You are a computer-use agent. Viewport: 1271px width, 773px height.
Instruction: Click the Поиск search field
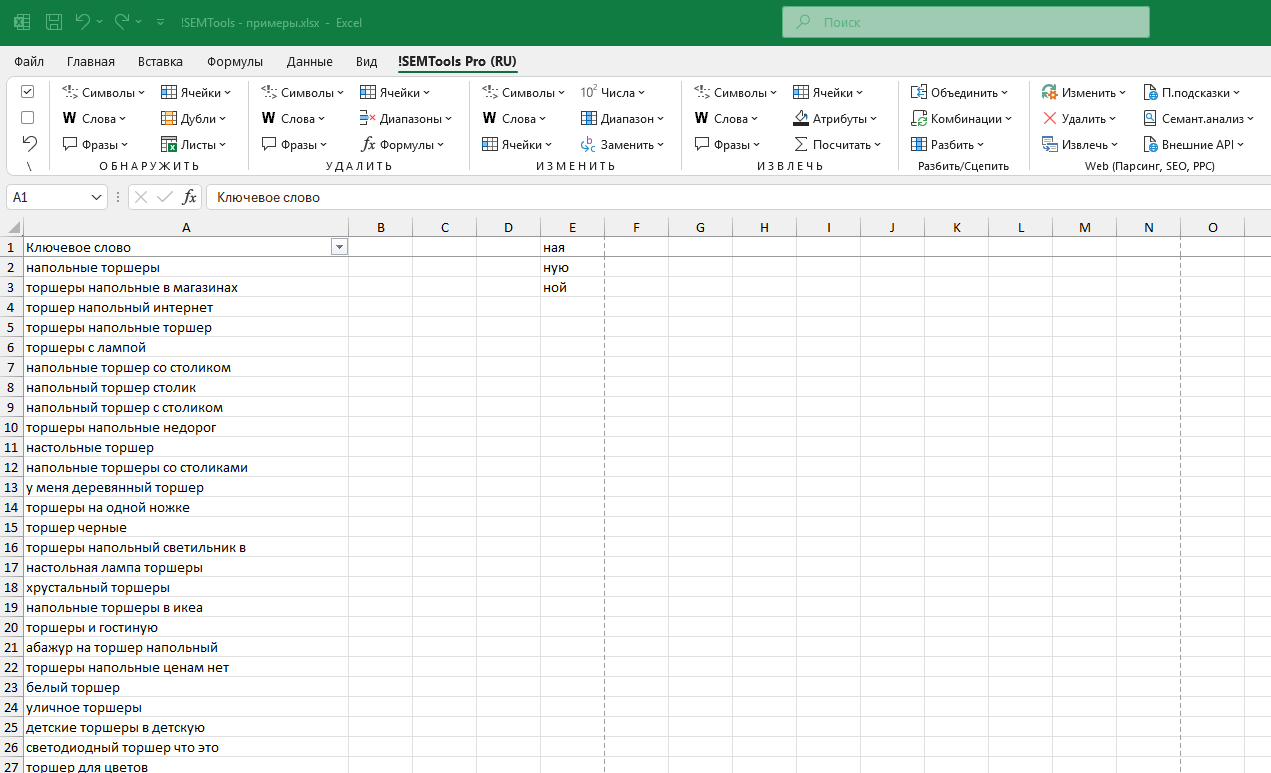[965, 22]
